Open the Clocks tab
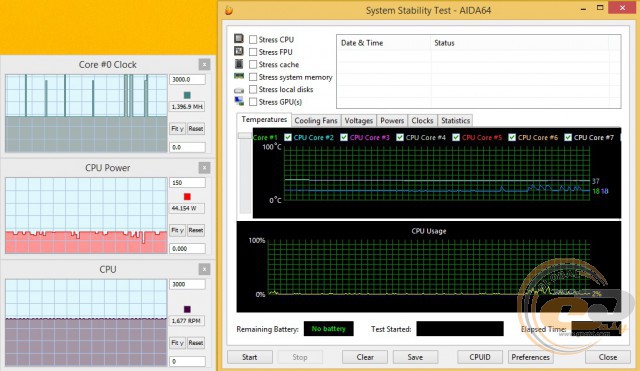640x371 pixels. click(422, 121)
